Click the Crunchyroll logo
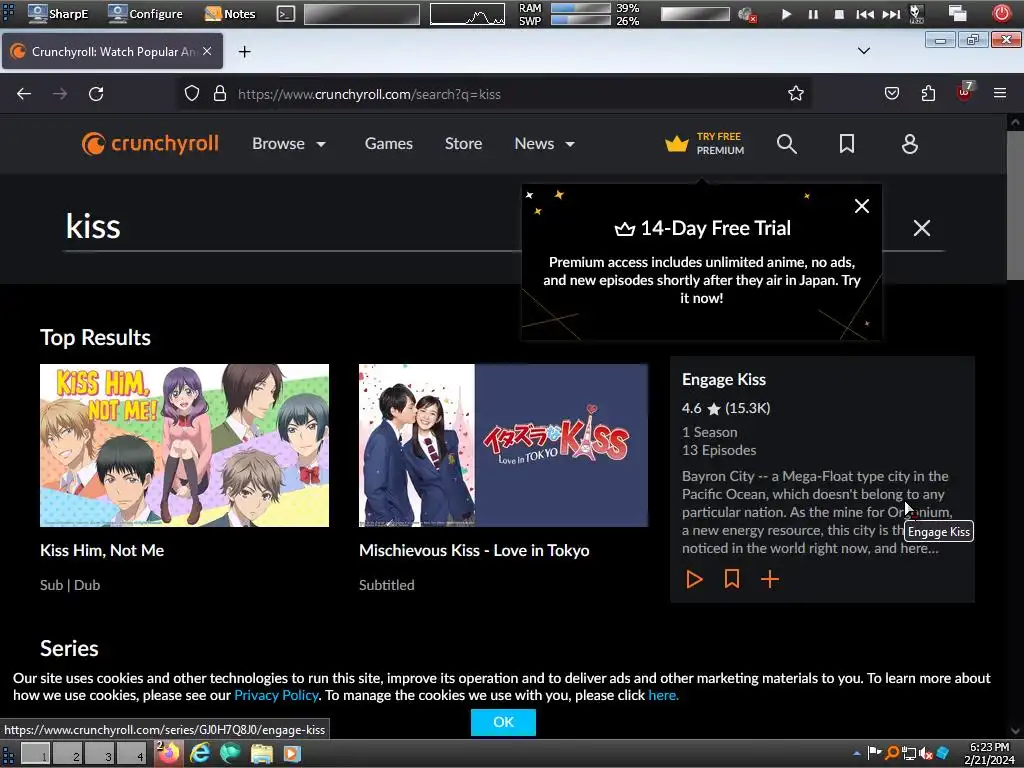Viewport: 1024px width, 768px height. point(150,144)
